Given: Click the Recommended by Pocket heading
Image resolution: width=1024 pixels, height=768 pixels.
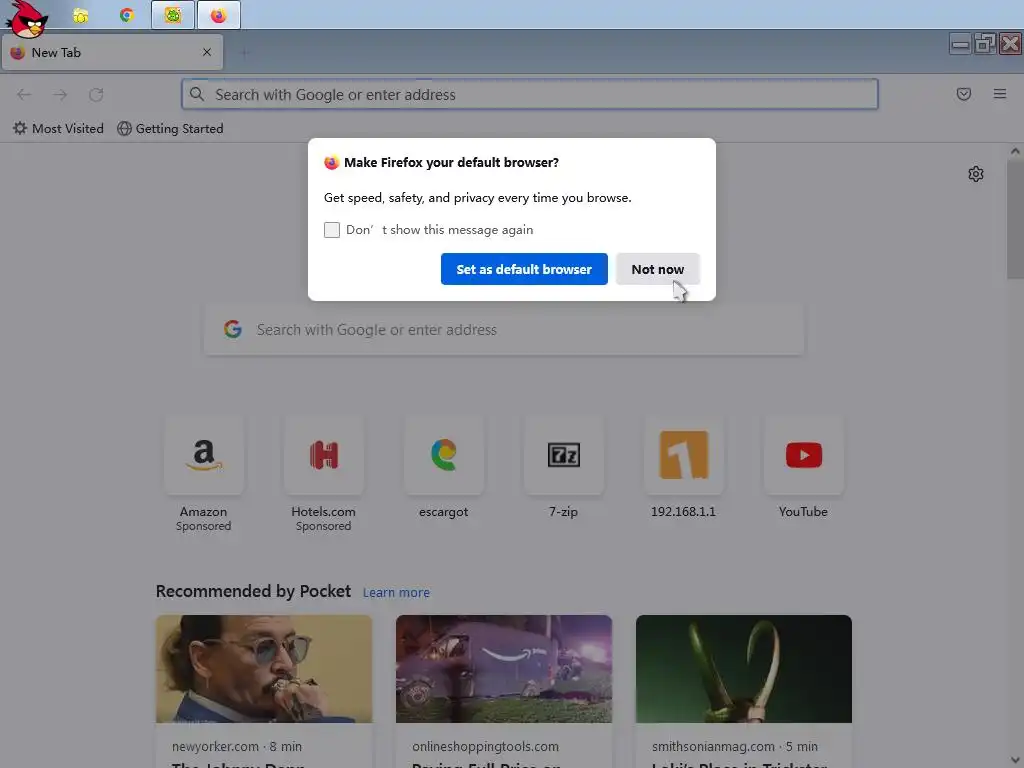Looking at the screenshot, I should click(253, 591).
